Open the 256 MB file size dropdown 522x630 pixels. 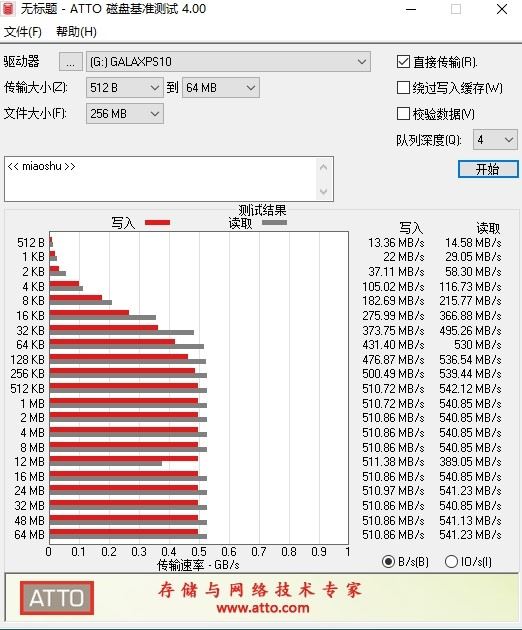click(125, 114)
